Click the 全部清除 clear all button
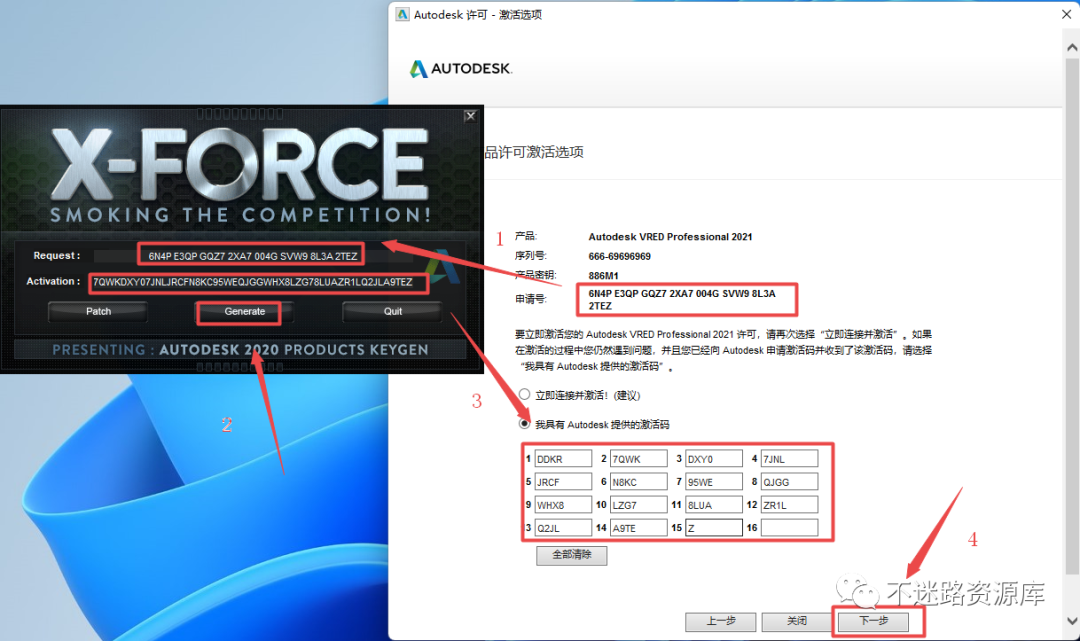This screenshot has width=1080, height=641. coord(572,555)
